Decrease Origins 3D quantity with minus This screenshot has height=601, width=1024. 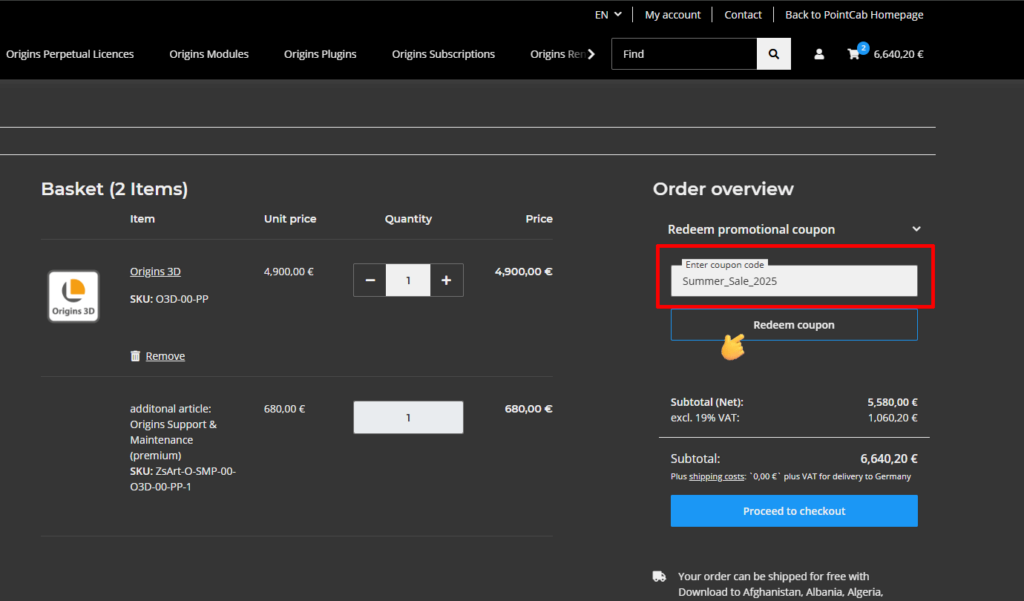click(370, 280)
